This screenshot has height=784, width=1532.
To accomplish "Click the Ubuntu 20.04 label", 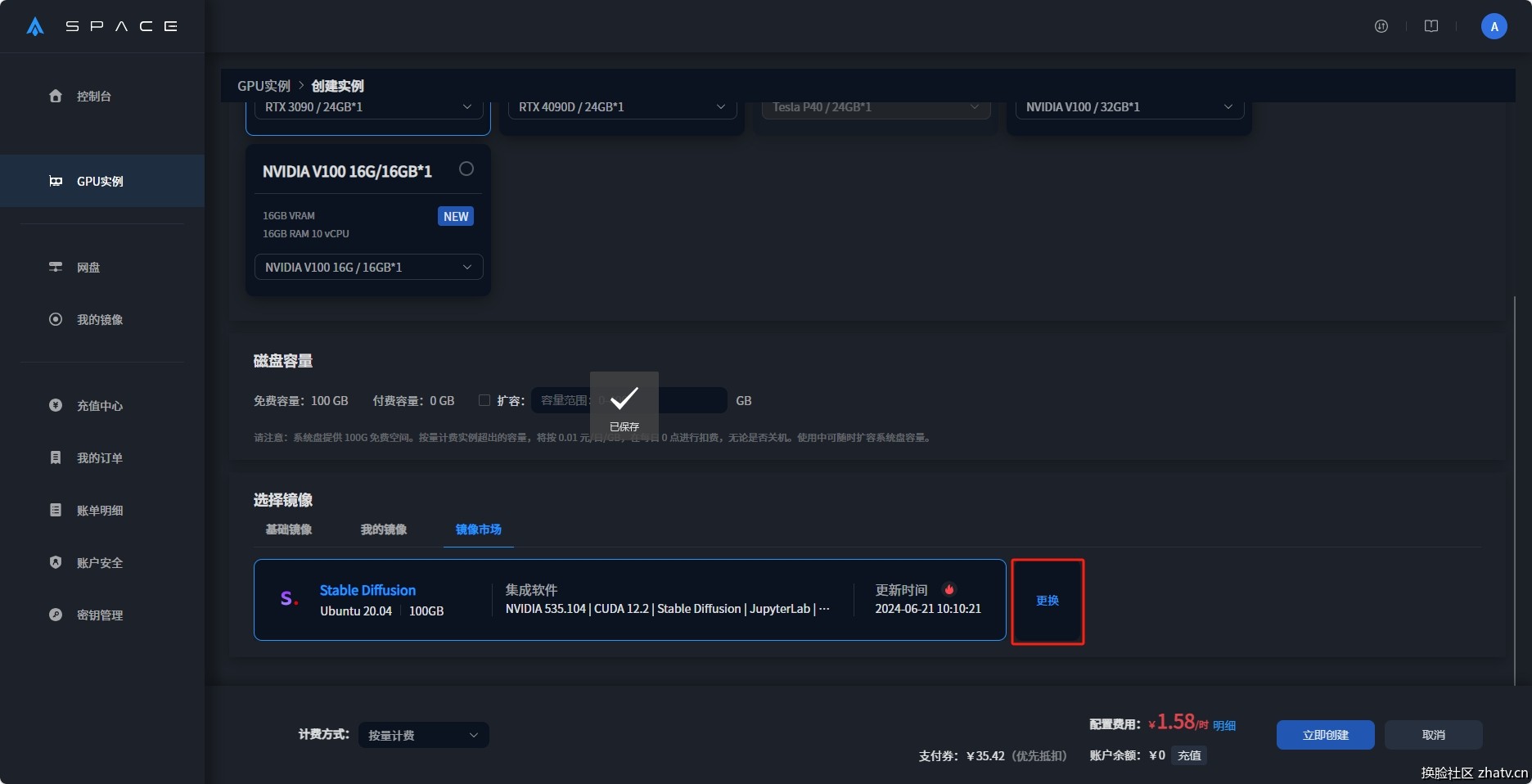I will point(356,611).
